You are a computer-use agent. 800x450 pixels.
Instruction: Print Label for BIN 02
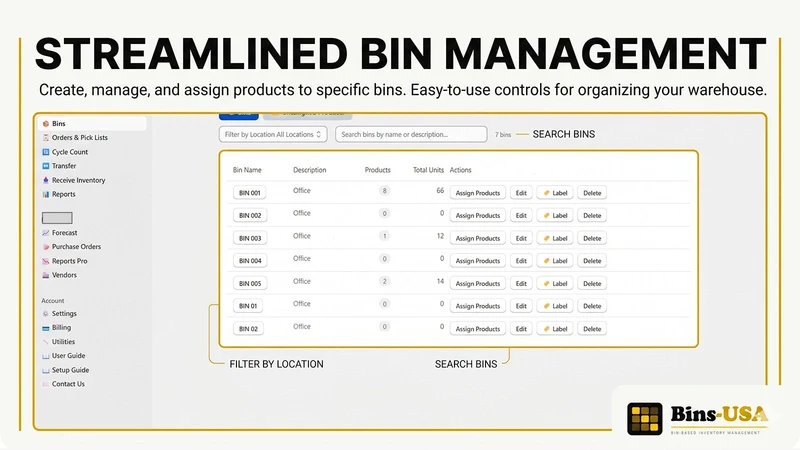point(555,329)
